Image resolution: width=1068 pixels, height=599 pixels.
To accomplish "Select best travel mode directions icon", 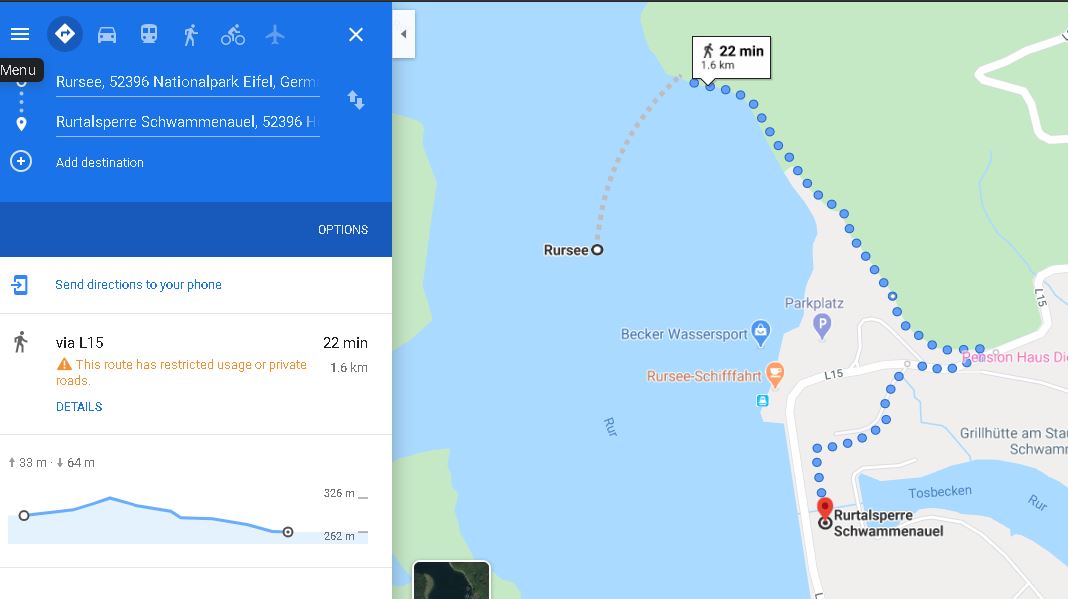I will tap(65, 33).
